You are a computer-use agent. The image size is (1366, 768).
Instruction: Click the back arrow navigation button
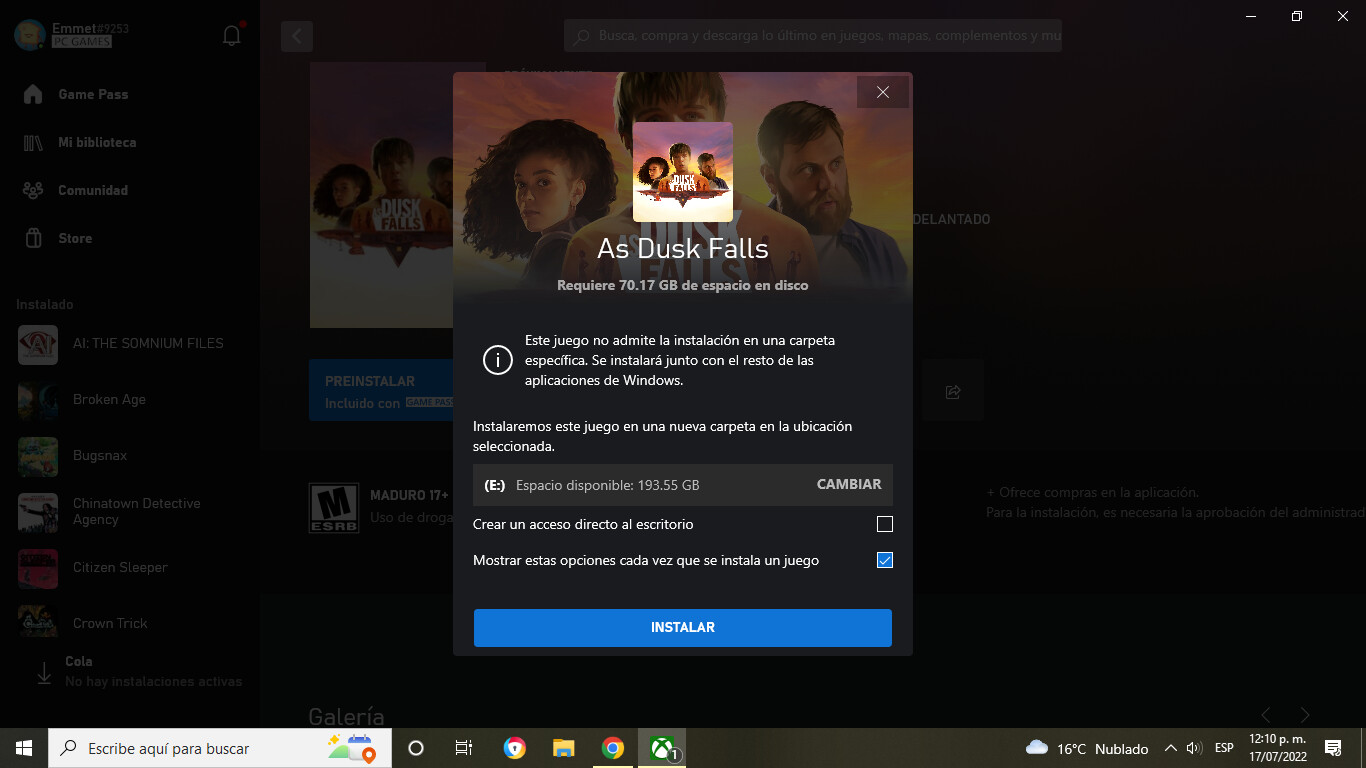click(297, 37)
